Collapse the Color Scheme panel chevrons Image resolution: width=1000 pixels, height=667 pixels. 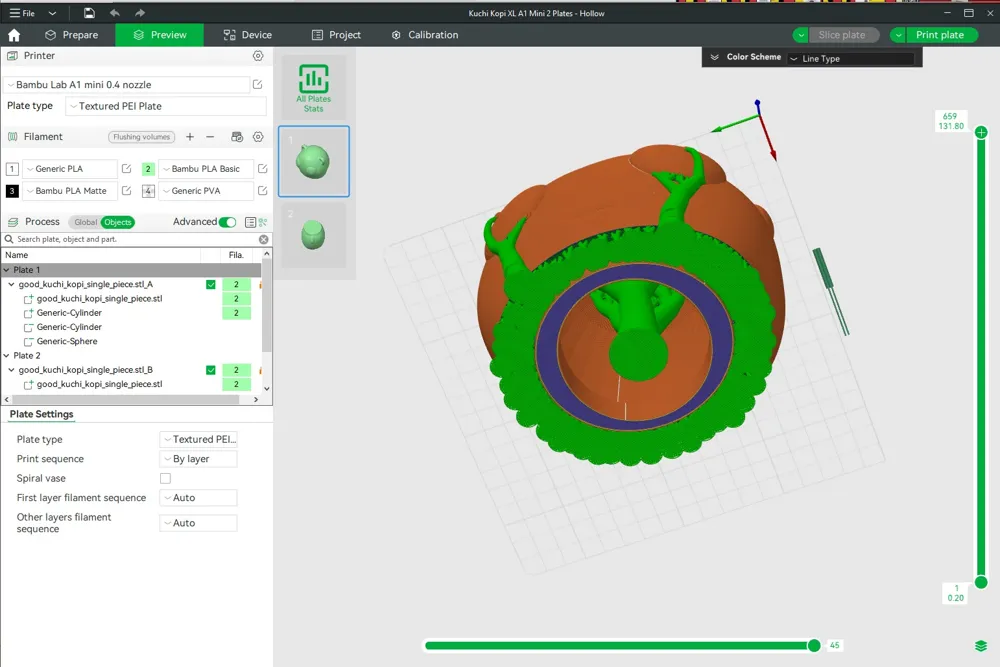click(714, 57)
